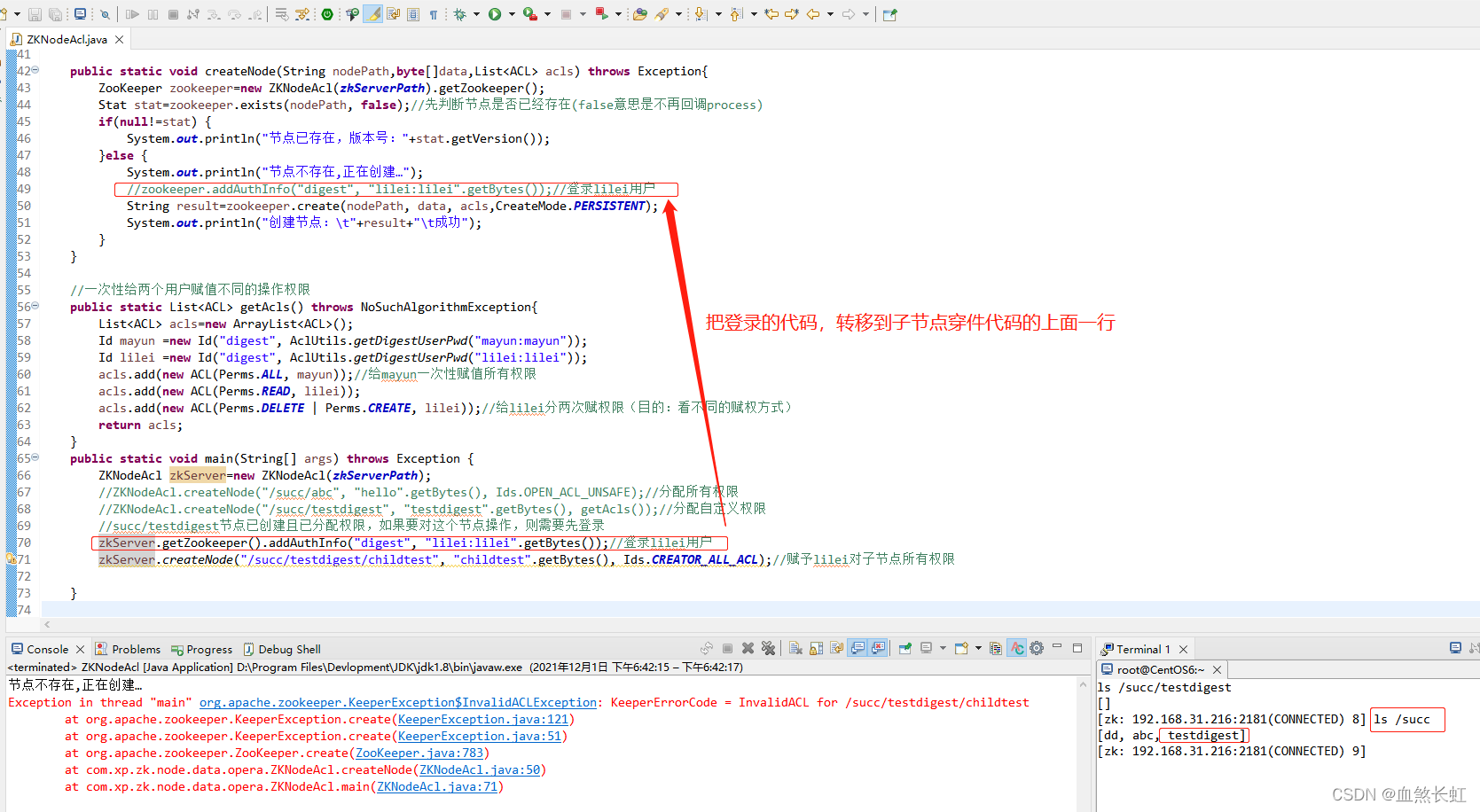Toggle show console on standard output

(857, 649)
